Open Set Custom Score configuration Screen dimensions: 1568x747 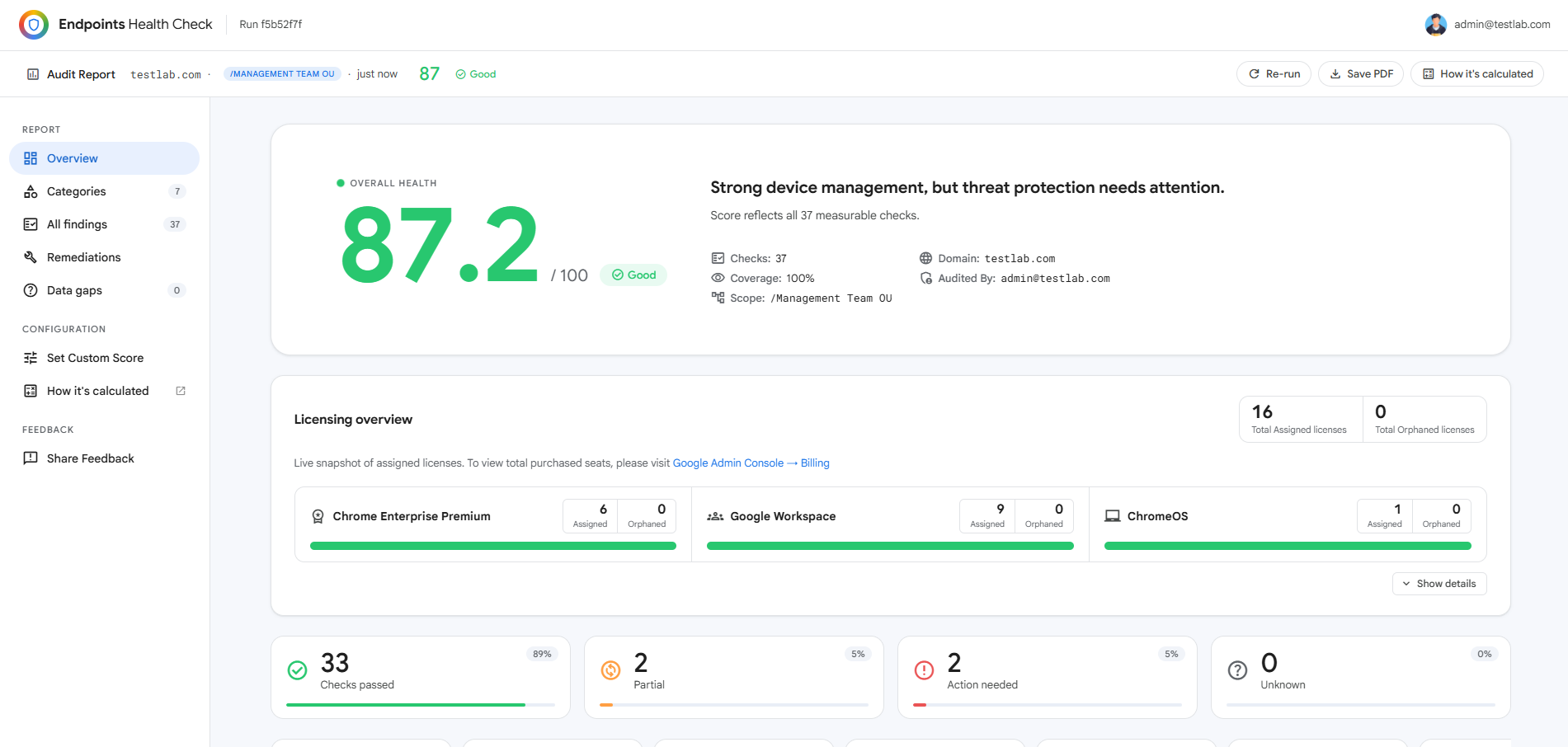click(104, 358)
